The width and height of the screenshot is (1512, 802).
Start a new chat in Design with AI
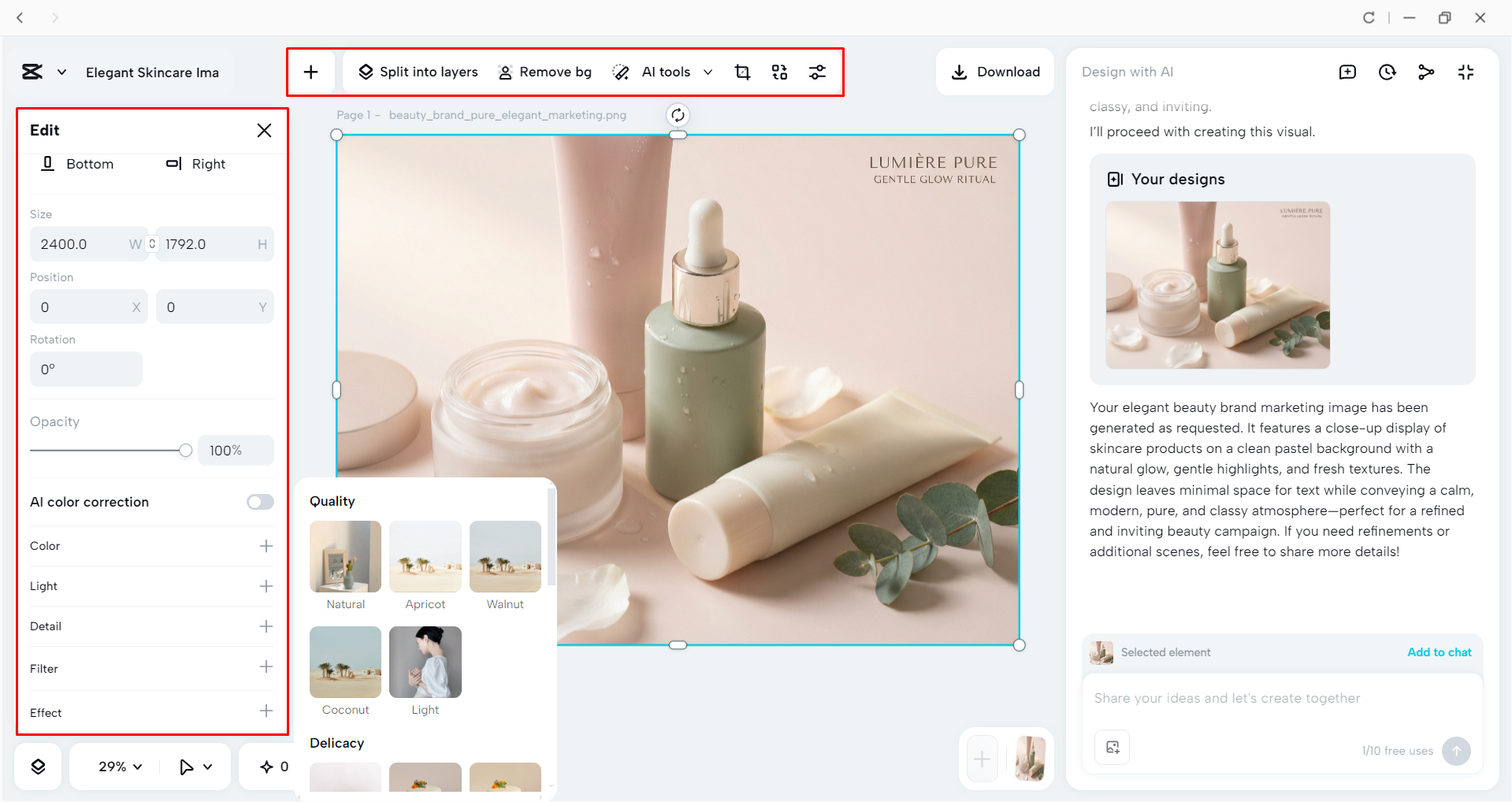click(1348, 72)
